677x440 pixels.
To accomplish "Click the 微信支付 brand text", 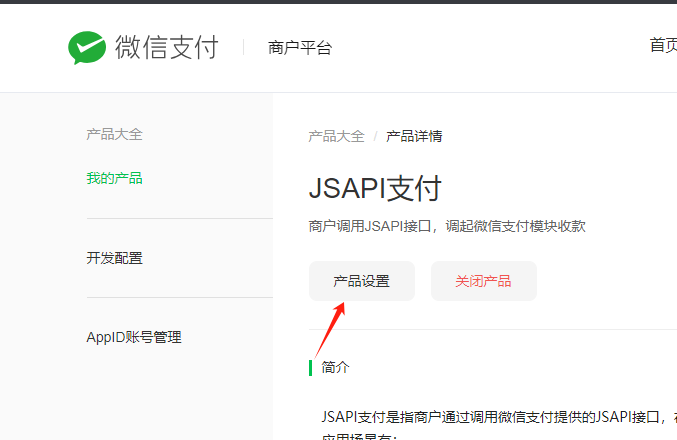I will coord(167,47).
